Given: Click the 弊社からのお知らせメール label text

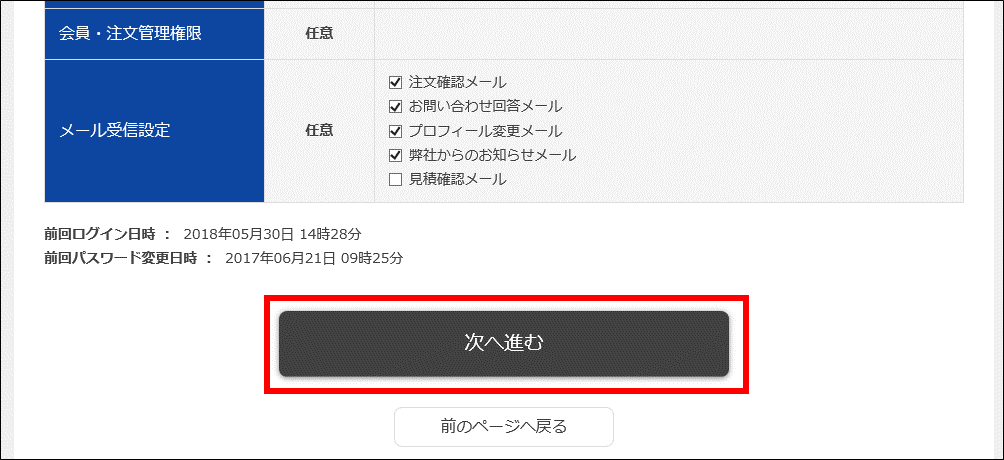Looking at the screenshot, I should tap(492, 155).
